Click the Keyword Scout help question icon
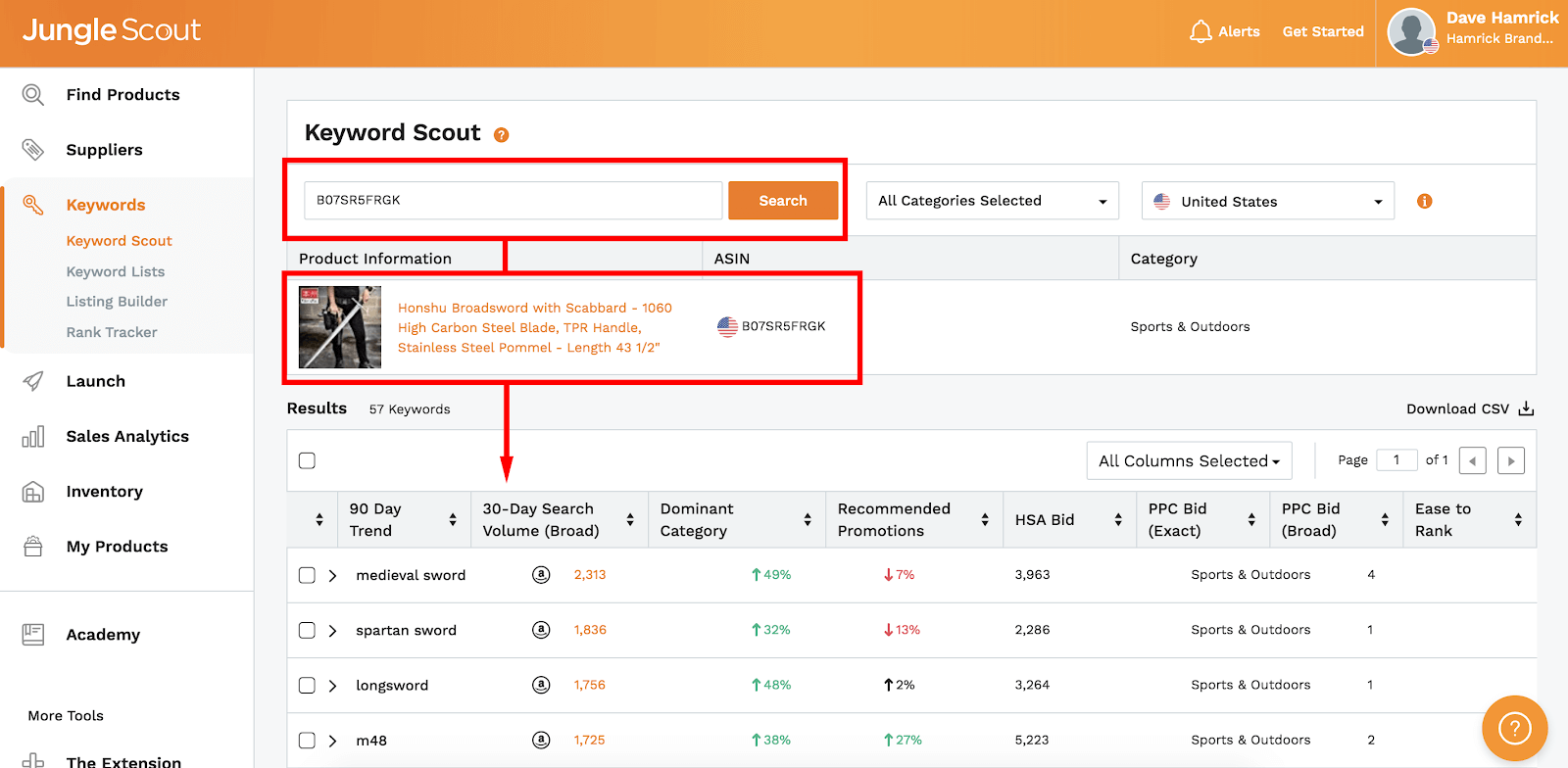The image size is (1568, 768). point(501,135)
